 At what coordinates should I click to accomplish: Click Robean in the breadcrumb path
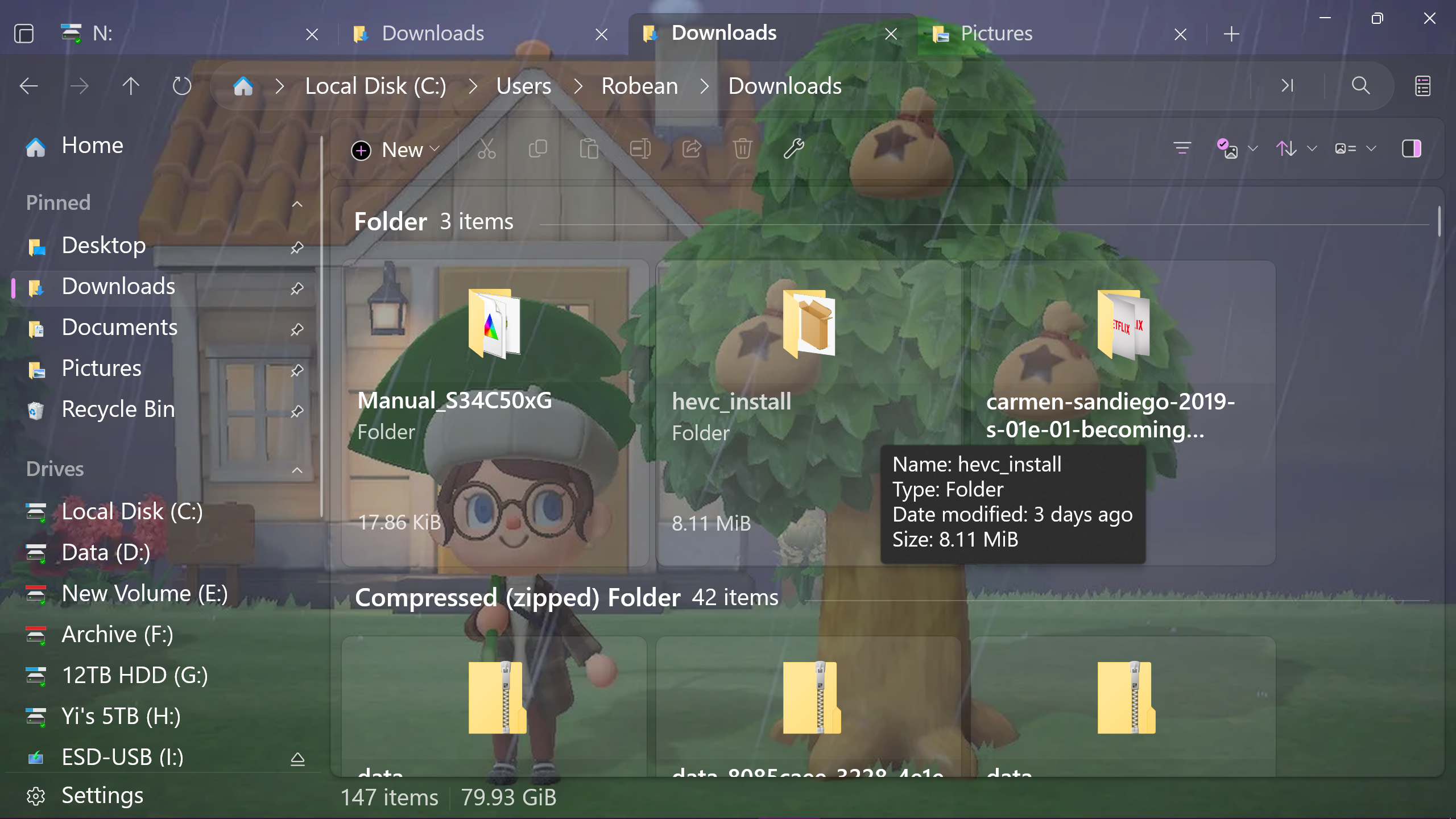pos(640,86)
